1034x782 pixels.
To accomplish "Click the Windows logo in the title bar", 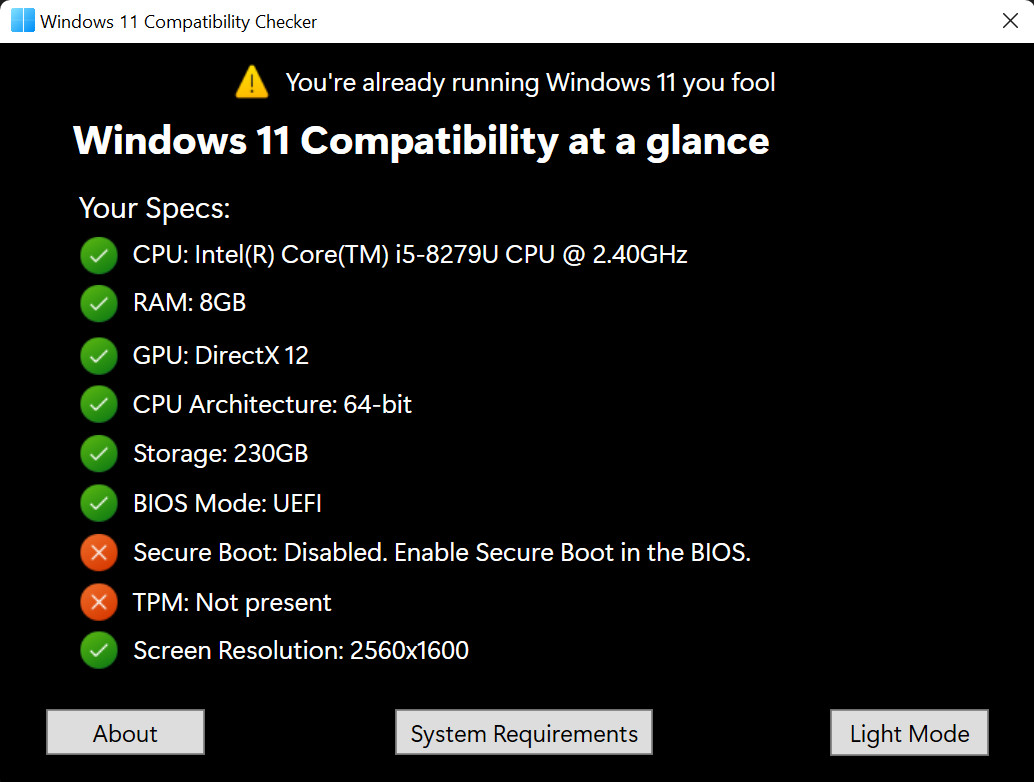I will click(x=23, y=21).
